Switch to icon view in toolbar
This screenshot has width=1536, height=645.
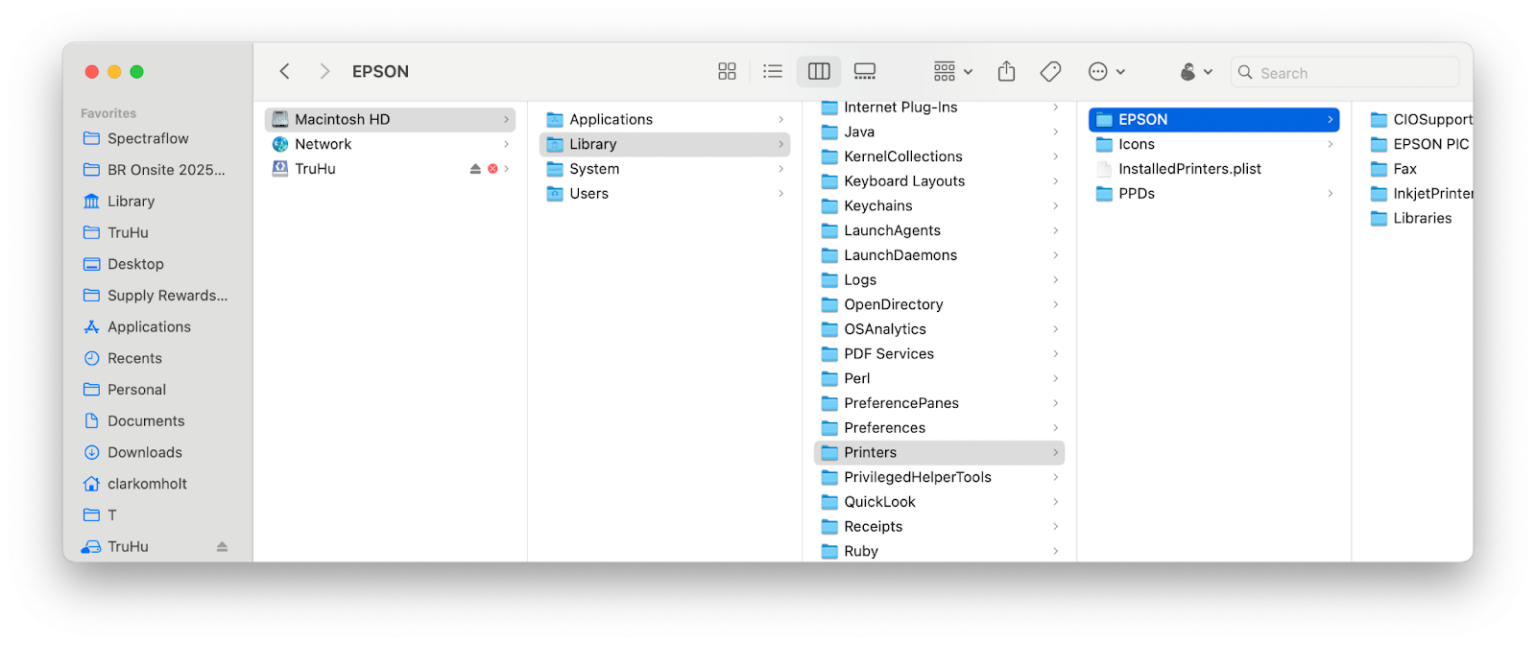point(727,72)
